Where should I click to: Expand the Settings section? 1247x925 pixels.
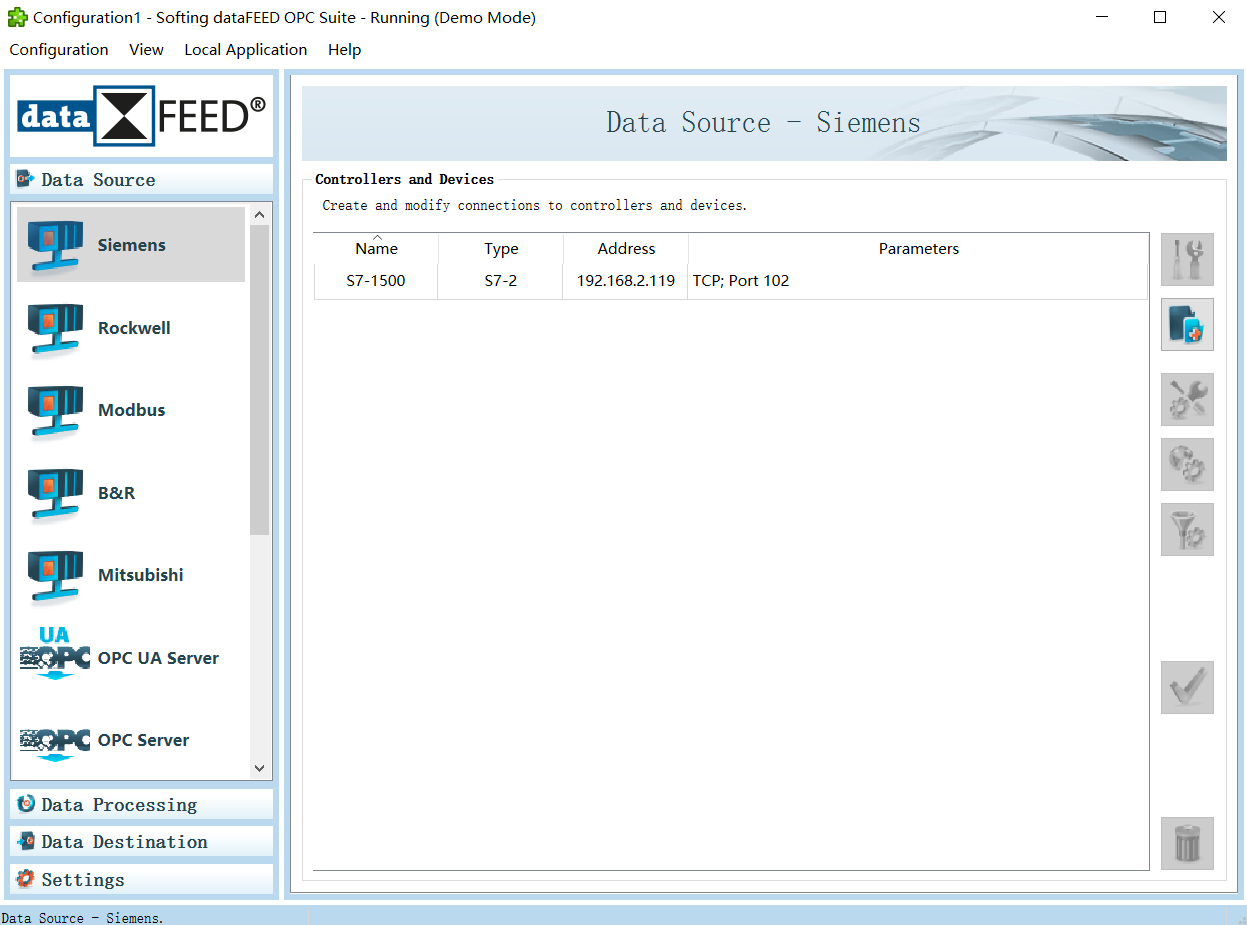pos(140,879)
